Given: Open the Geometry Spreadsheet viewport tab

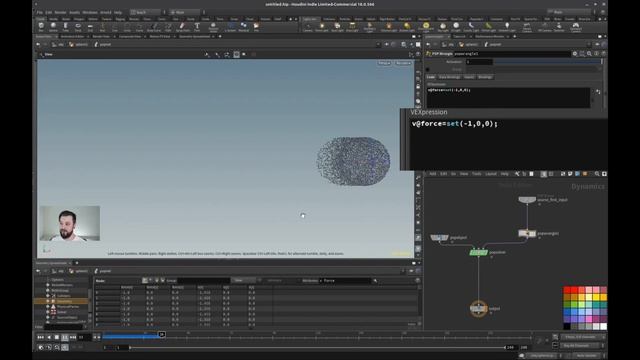Looking at the screenshot, I should coord(194,36).
